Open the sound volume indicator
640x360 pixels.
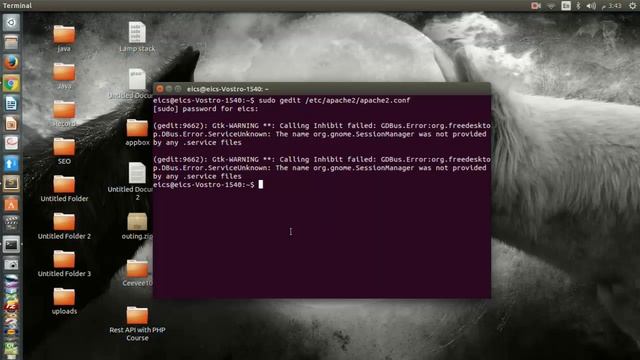591,5
